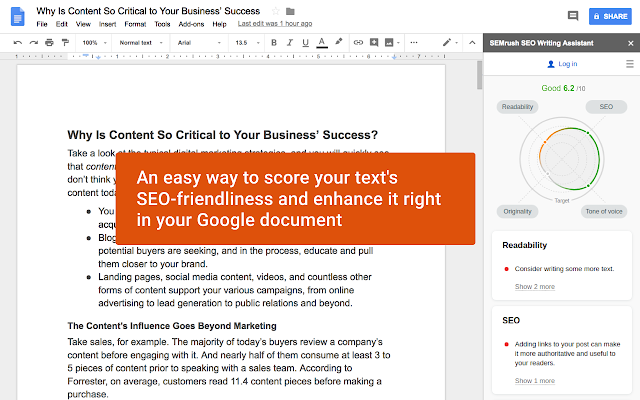Click the circular score radar chart
Viewport: 640px width, 400px height.
click(562, 160)
